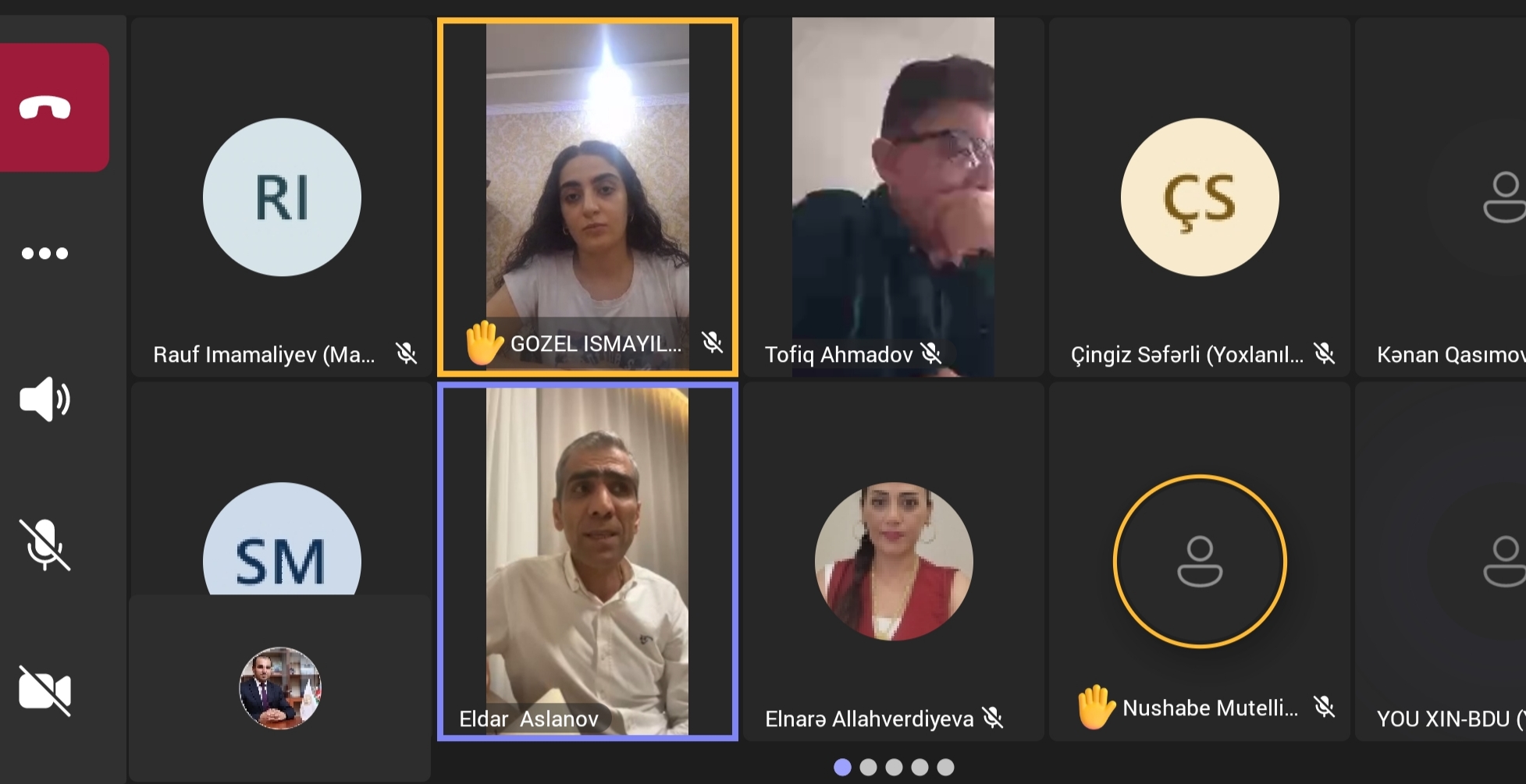The width and height of the screenshot is (1526, 784).
Task: Open Kənan Qasımov's participant tile
Action: [1441, 197]
